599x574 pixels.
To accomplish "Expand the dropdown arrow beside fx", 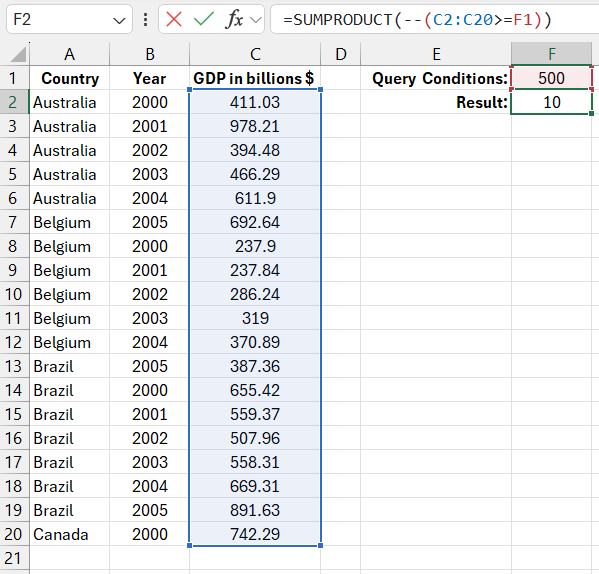I will click(256, 19).
